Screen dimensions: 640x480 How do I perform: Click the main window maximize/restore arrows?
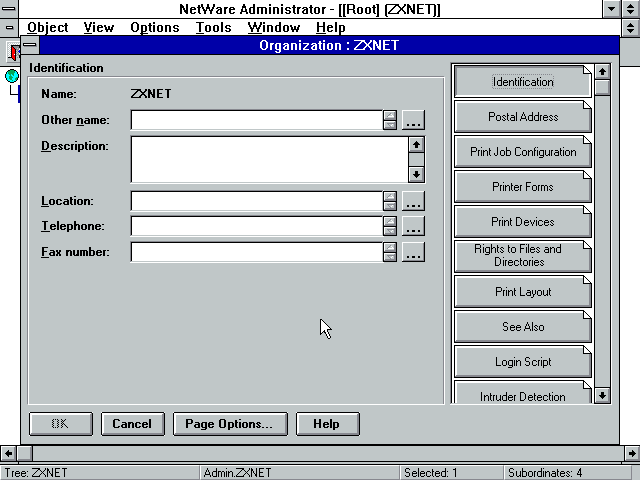tap(631, 9)
